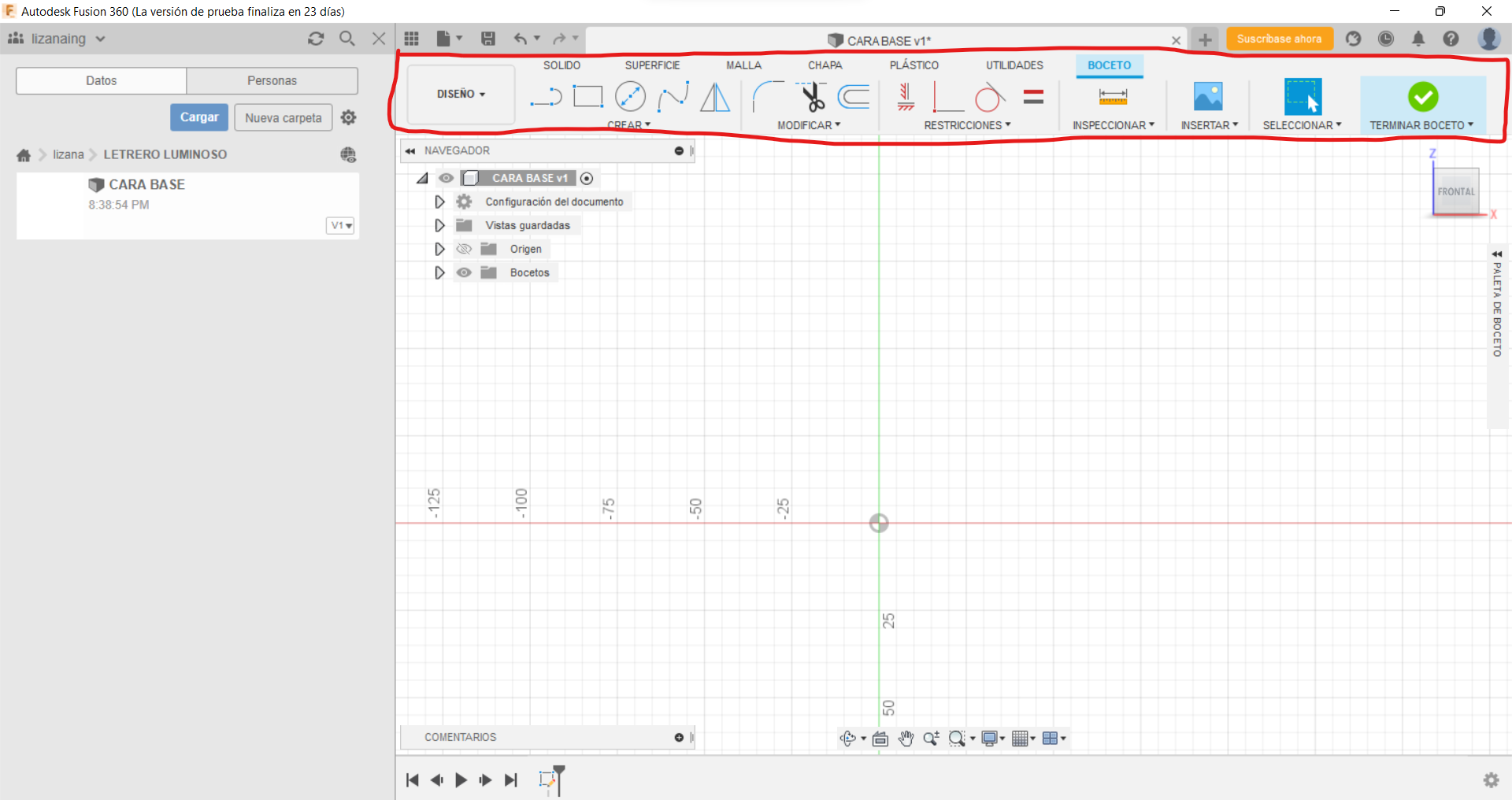Open the UTILIDADES tab
Image resolution: width=1512 pixels, height=800 pixels.
coord(1014,65)
